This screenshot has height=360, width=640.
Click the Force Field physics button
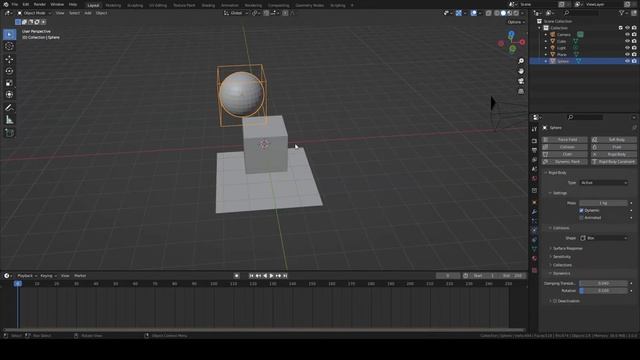point(565,140)
